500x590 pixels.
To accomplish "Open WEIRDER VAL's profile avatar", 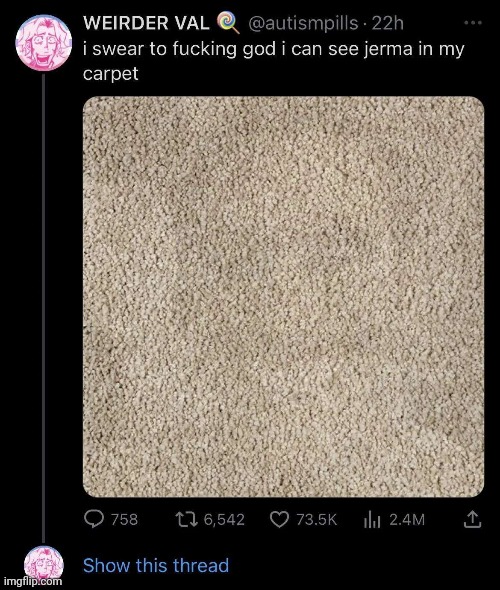I will coord(44,43).
